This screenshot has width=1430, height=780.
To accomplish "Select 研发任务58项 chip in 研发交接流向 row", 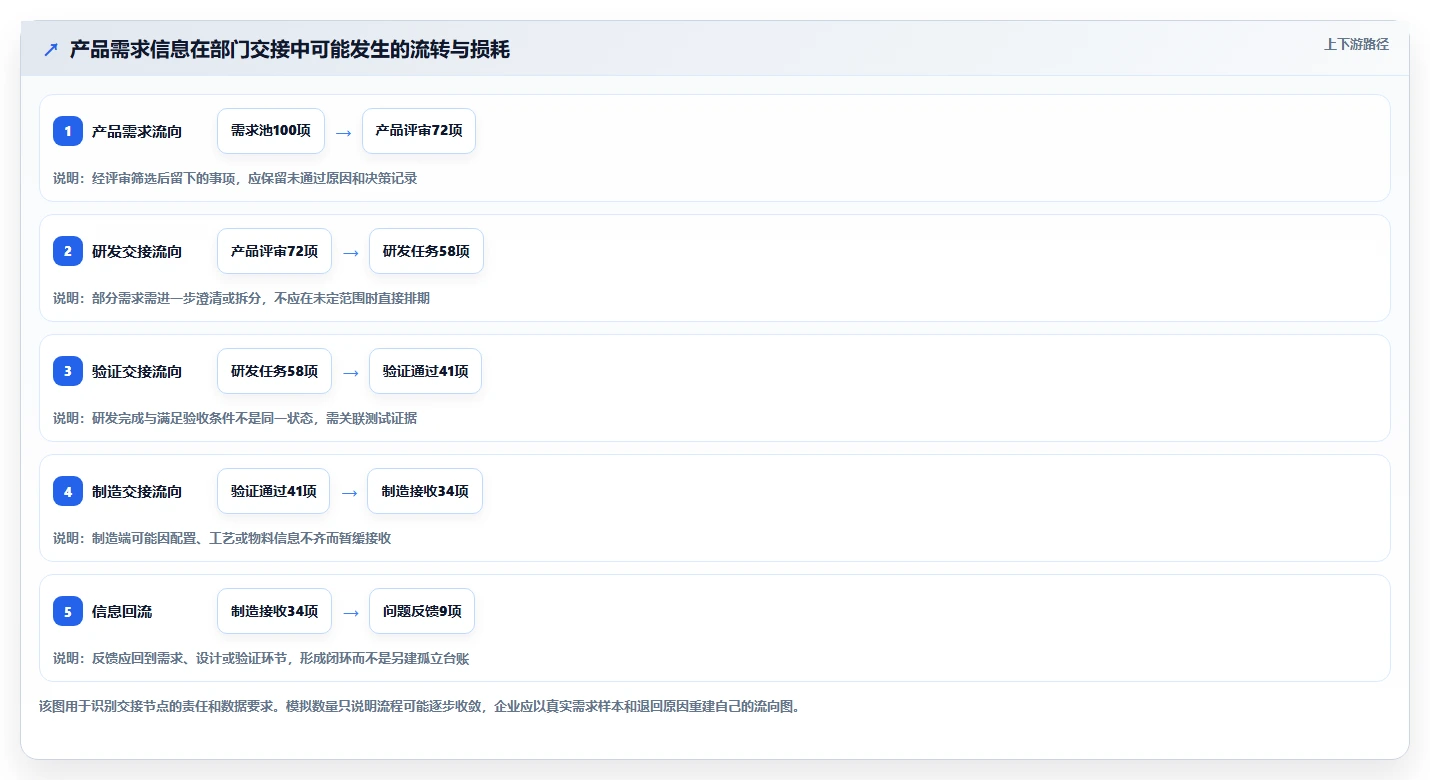I will point(426,251).
